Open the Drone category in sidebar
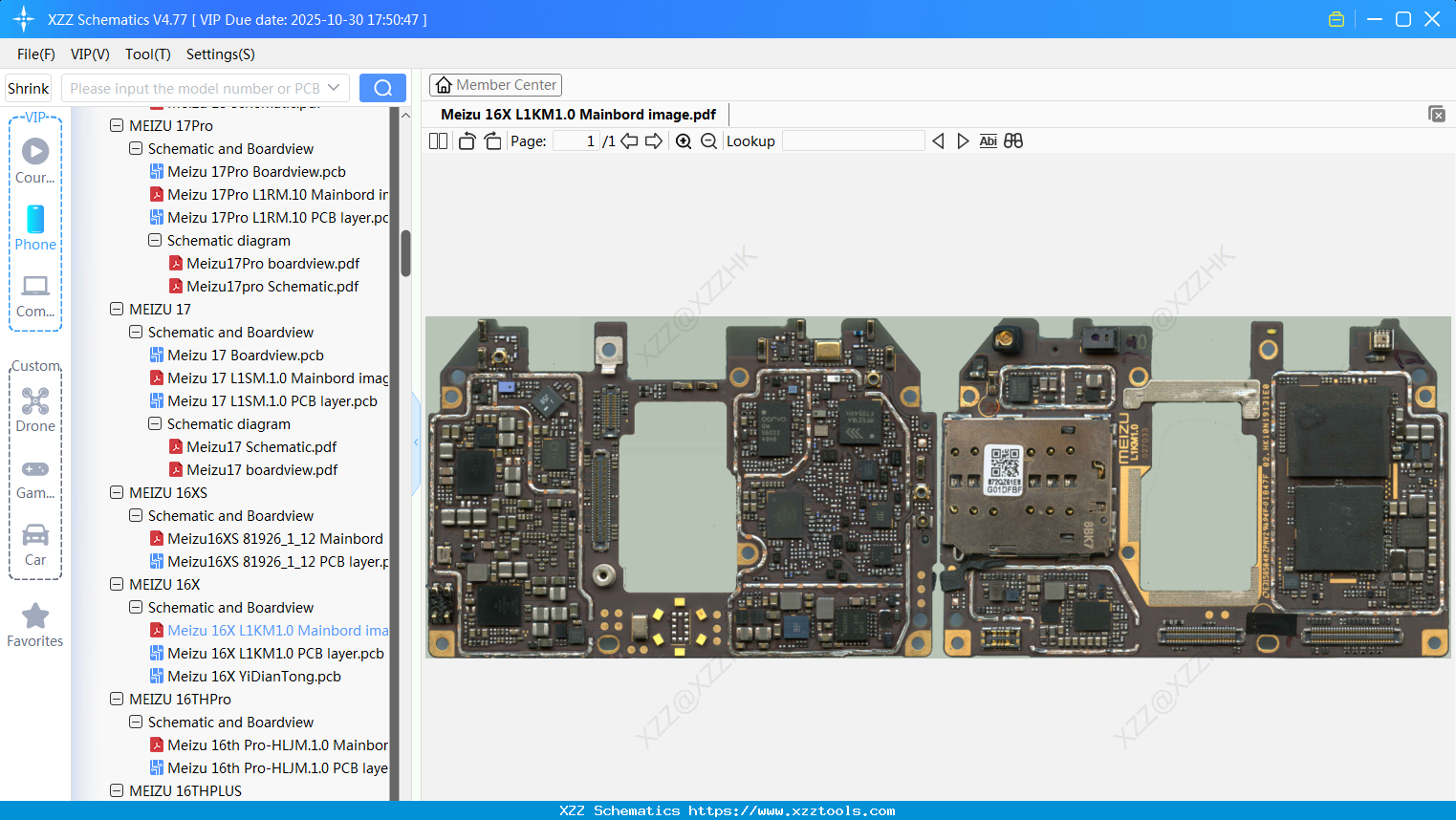This screenshot has height=820, width=1456. [35, 410]
